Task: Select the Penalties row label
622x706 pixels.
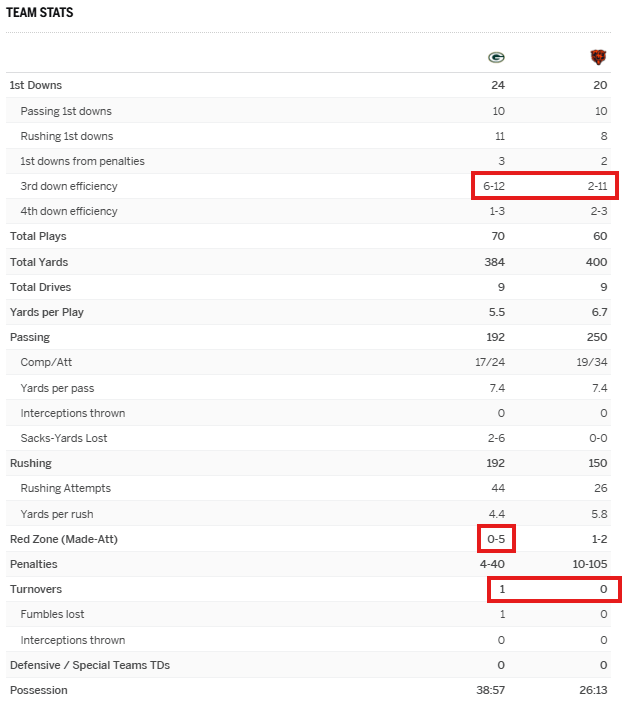Action: [33, 565]
